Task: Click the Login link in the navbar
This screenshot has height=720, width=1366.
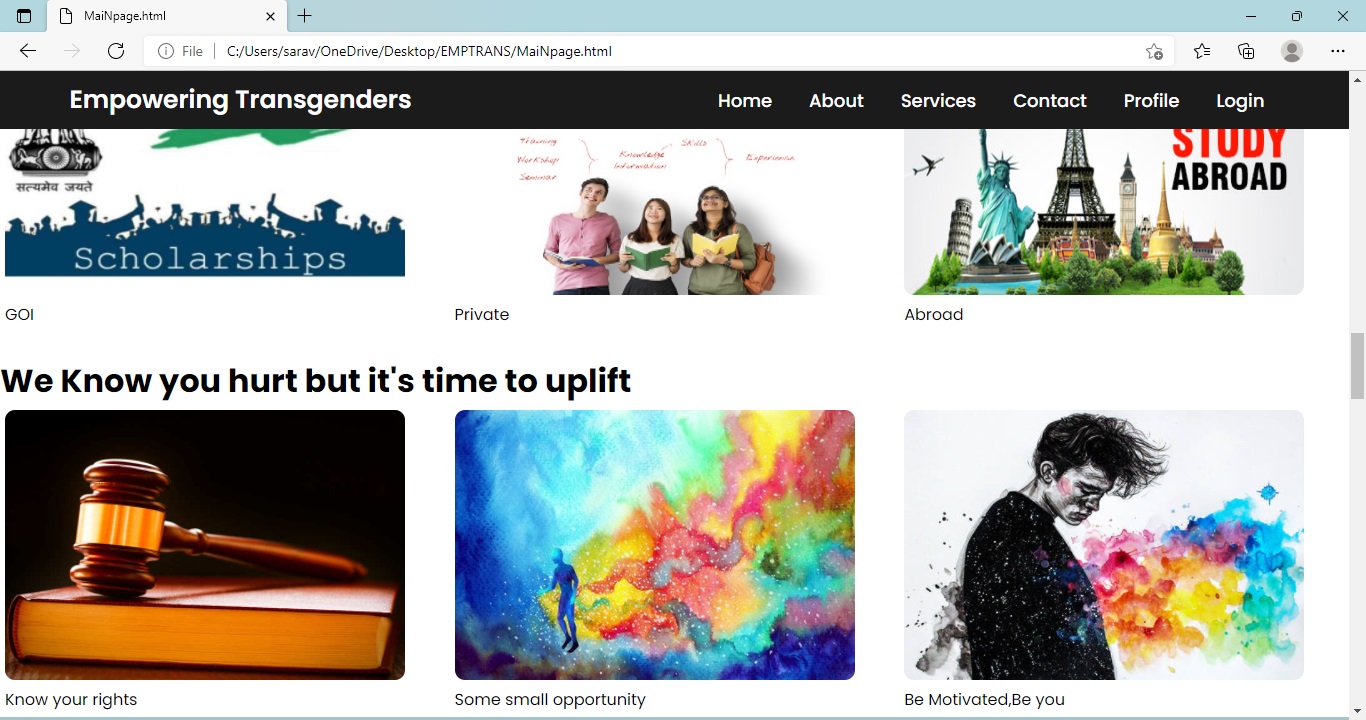Action: [x=1240, y=100]
